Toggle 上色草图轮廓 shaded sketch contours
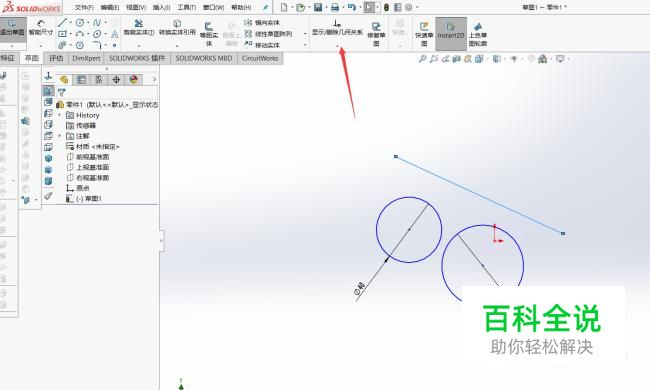Viewport: 650px width, 390px height. point(478,34)
